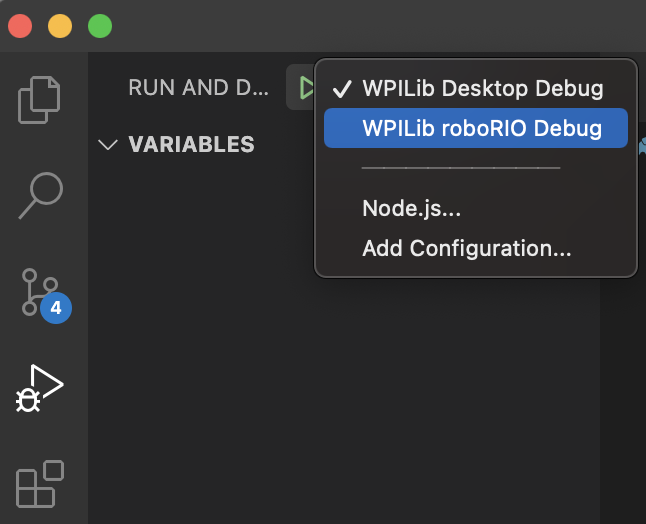Open the Source Control branch icon

point(40,292)
